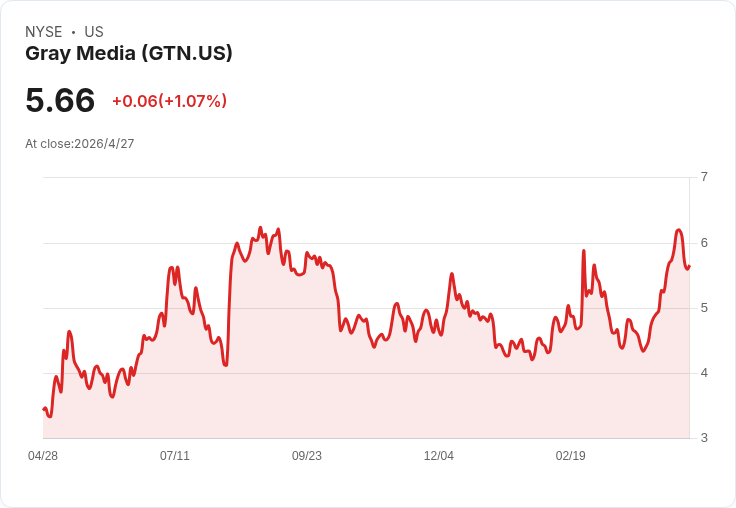Click the NYSE exchange label

click(44, 32)
